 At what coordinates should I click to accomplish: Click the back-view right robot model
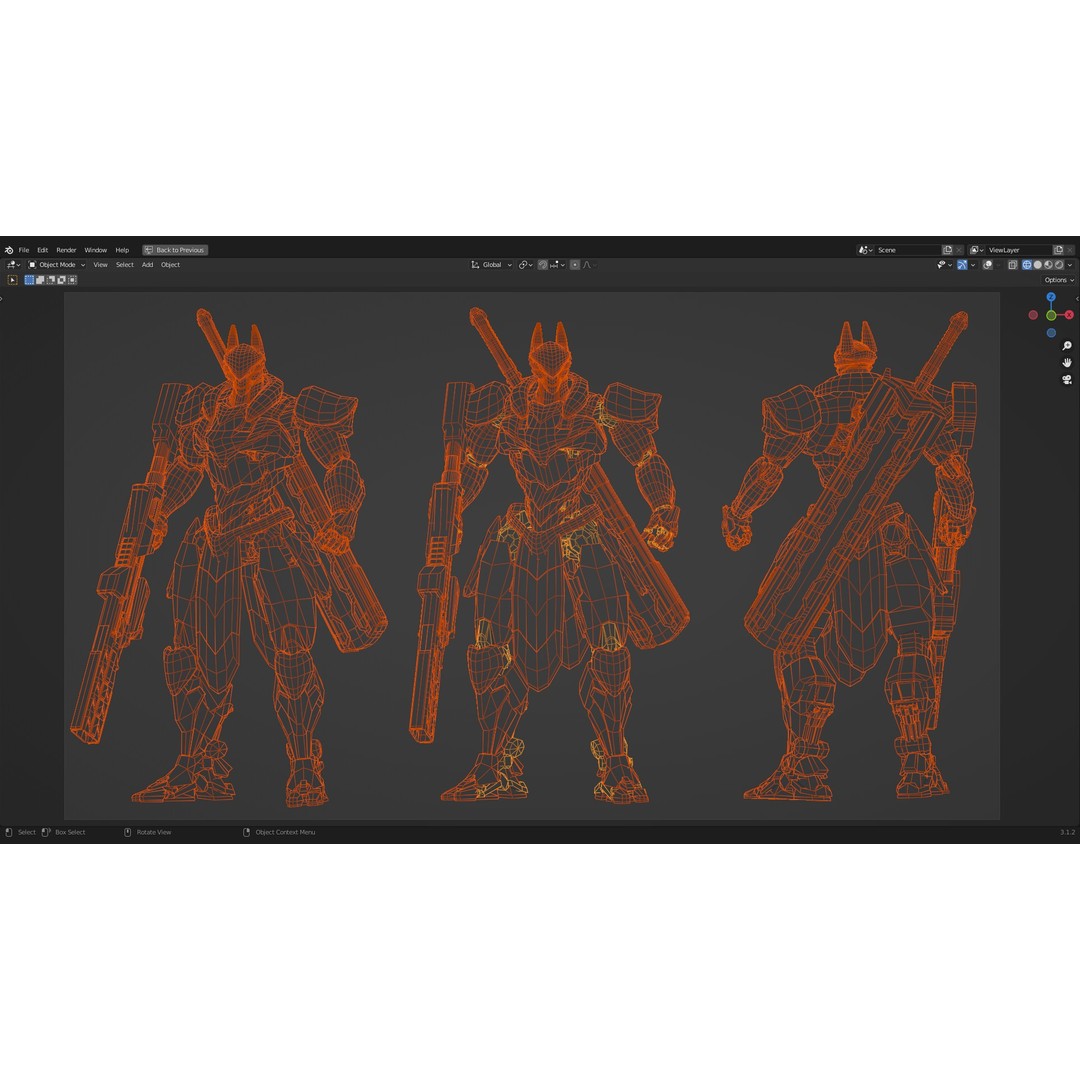851,558
